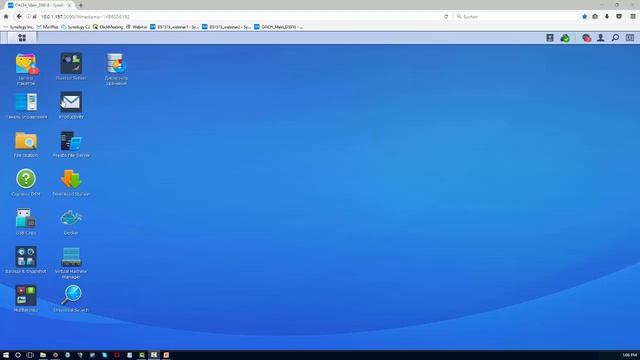Open the browser hamburger menu
This screenshot has width=640, height=360.
(x=633, y=16)
